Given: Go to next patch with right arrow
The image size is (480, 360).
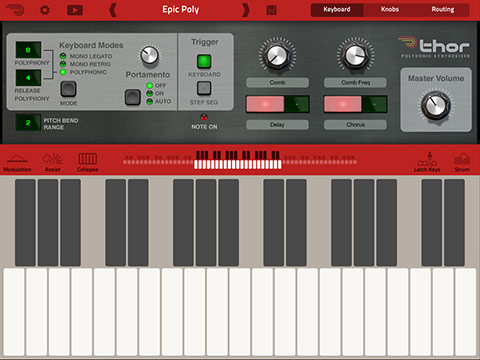Looking at the screenshot, I should (x=246, y=10).
